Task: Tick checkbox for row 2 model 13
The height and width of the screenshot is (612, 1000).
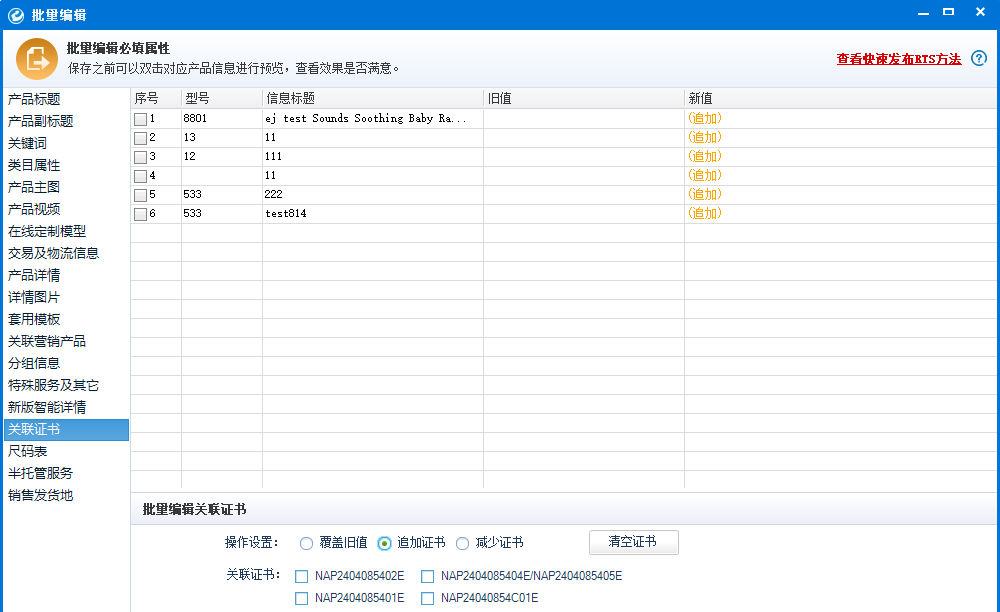Action: (x=140, y=138)
